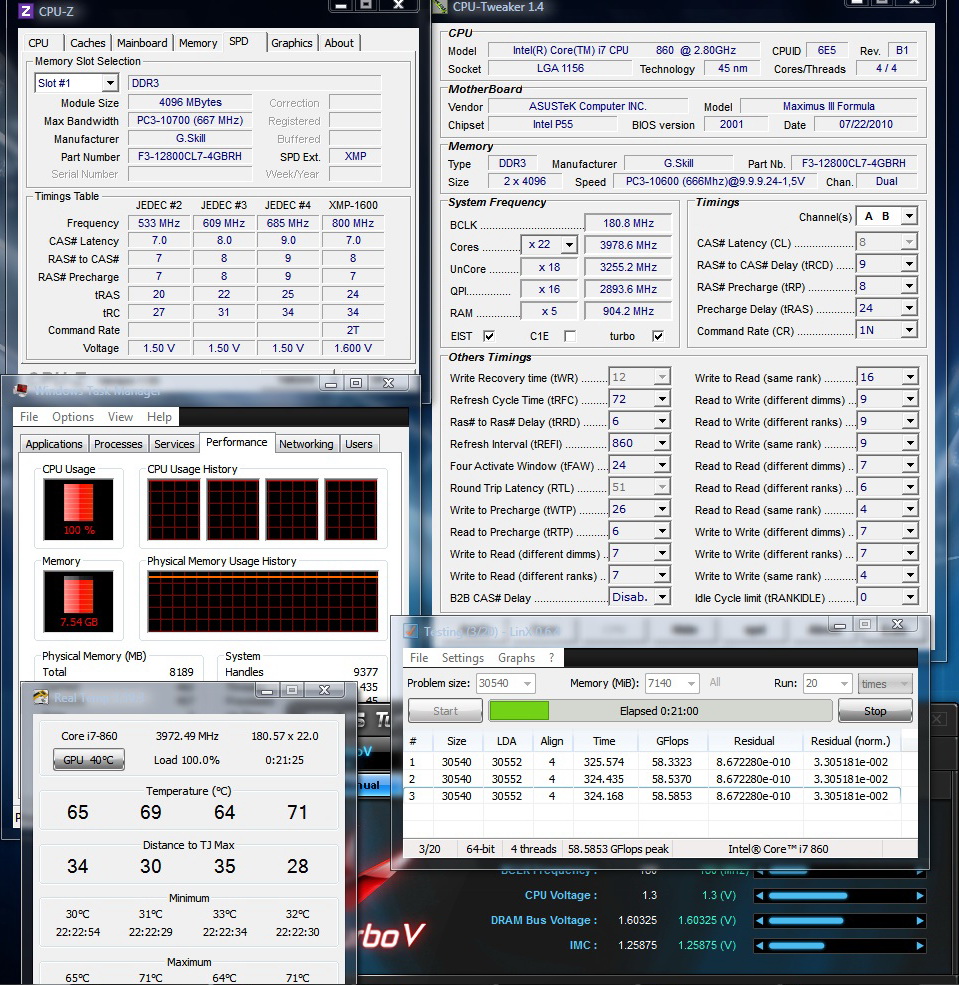
Task: Adjust the CPU Voltage slider in TurboV
Action: 839,895
